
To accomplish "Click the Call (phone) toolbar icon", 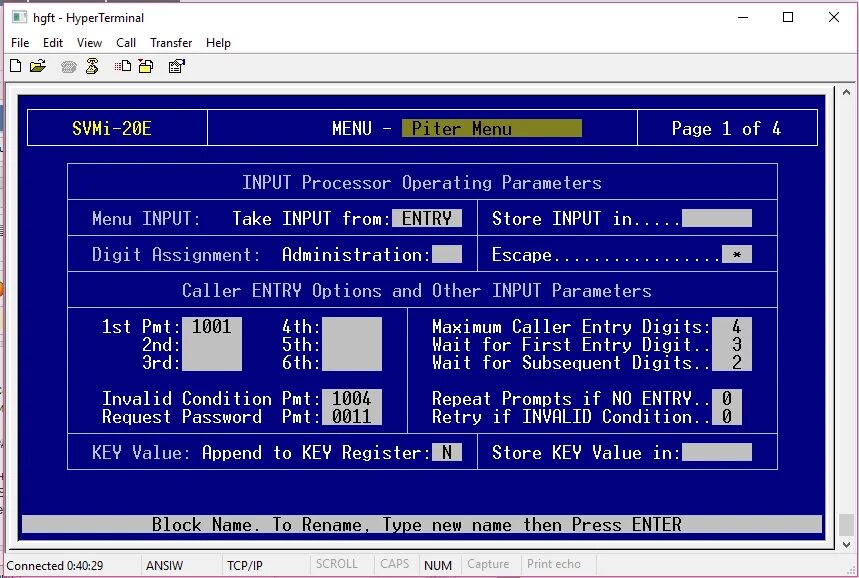I will pos(68,67).
